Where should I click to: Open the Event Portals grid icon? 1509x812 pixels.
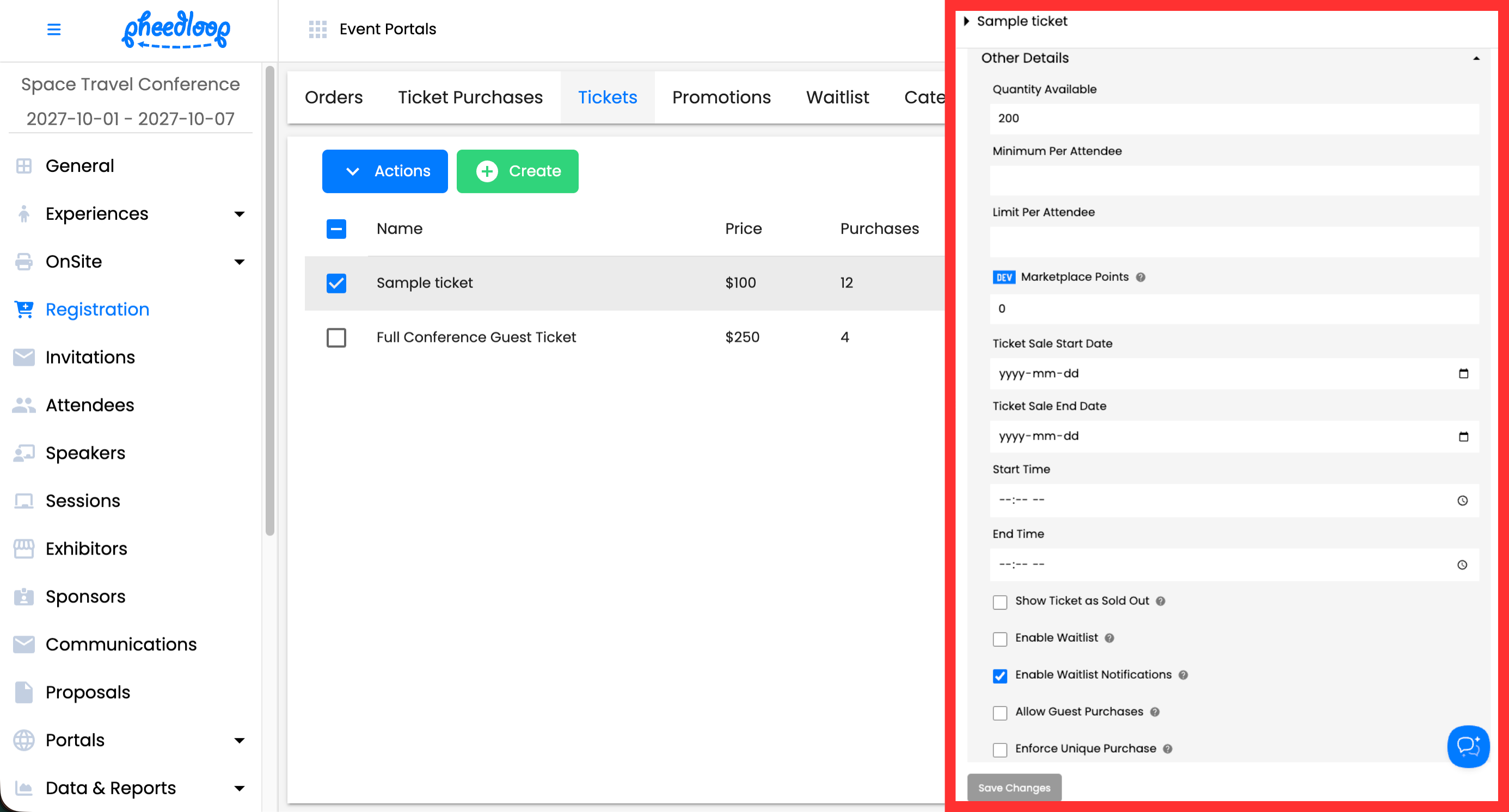(x=317, y=29)
